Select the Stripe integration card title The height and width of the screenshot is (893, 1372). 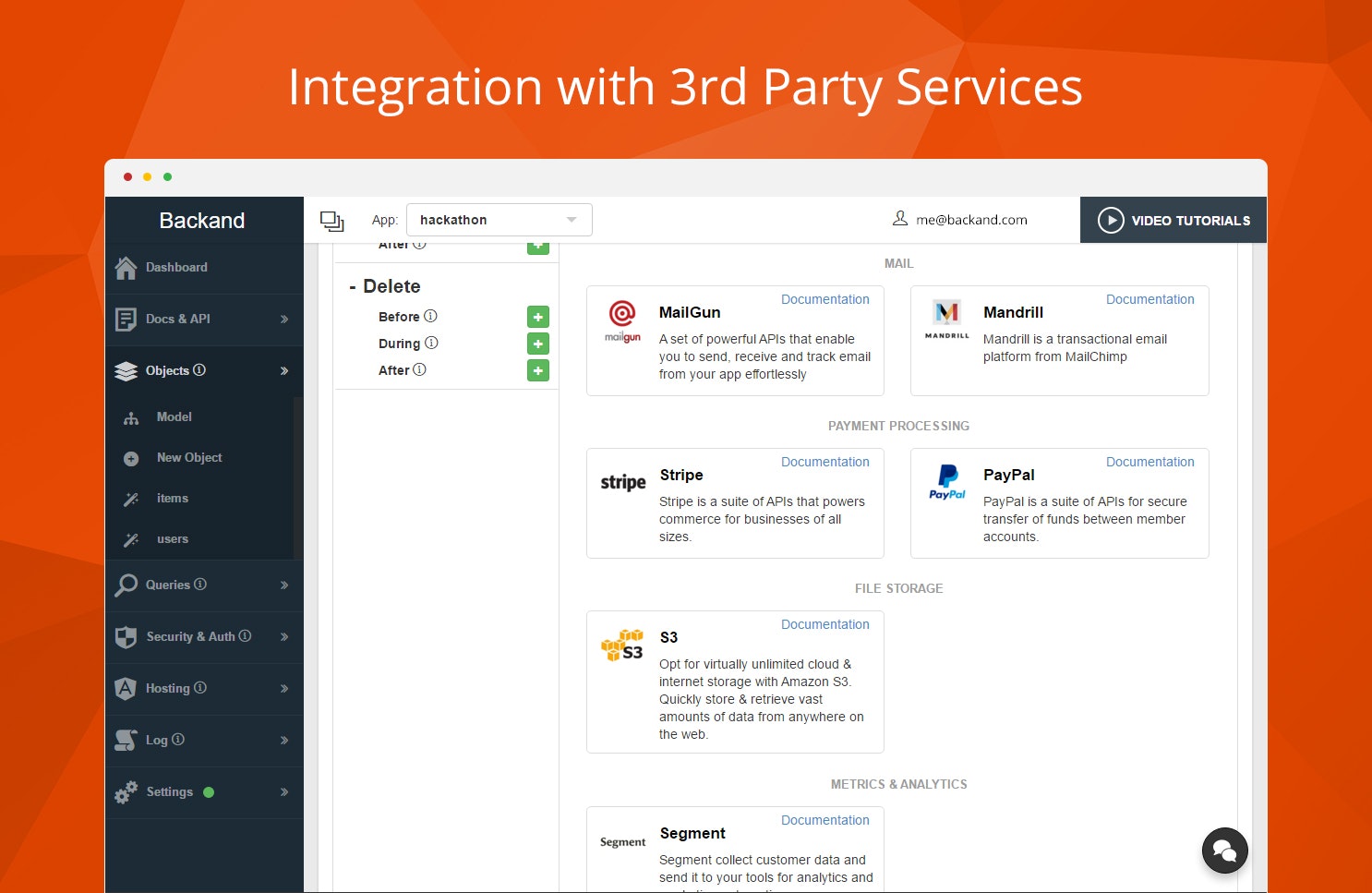click(x=681, y=475)
